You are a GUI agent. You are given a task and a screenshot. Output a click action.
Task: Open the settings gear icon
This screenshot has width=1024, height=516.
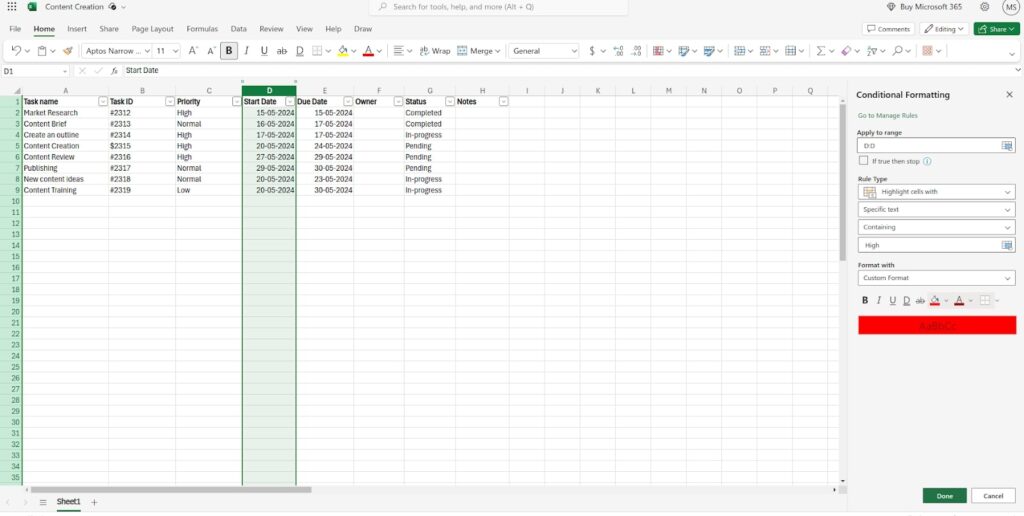pyautogui.click(x=985, y=7)
